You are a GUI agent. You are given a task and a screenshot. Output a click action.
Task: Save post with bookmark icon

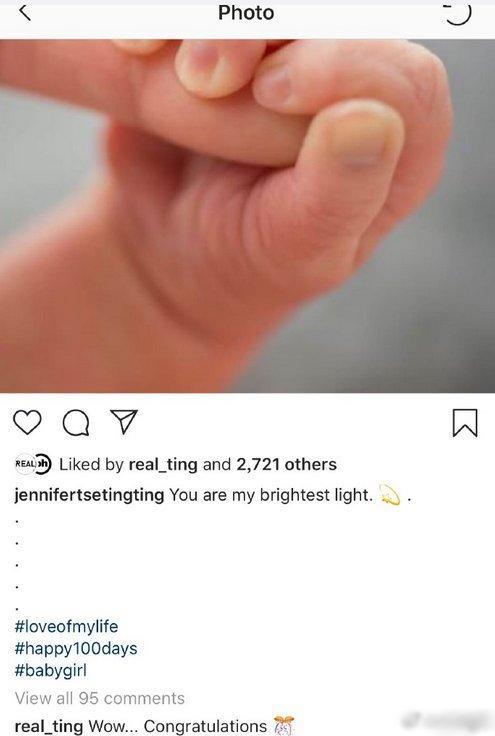(x=465, y=422)
